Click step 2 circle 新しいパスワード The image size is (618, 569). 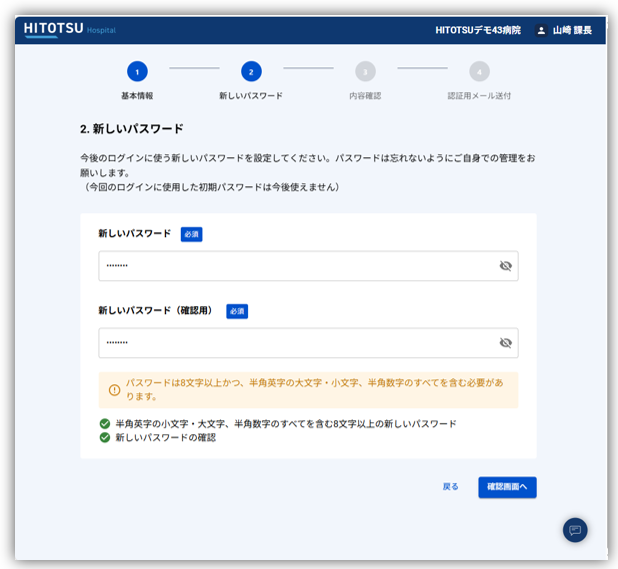pos(251,71)
